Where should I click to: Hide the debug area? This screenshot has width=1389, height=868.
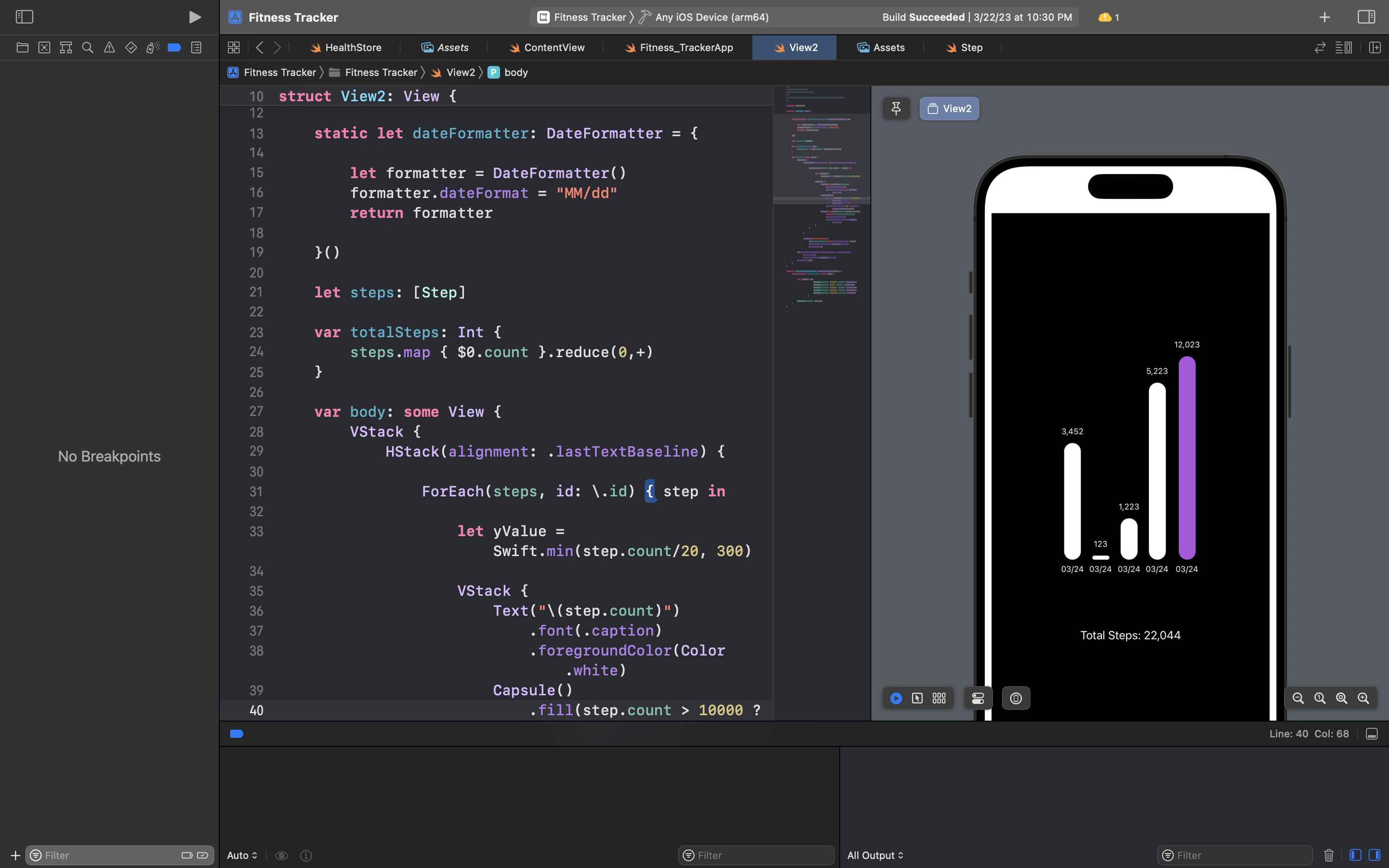(1372, 734)
